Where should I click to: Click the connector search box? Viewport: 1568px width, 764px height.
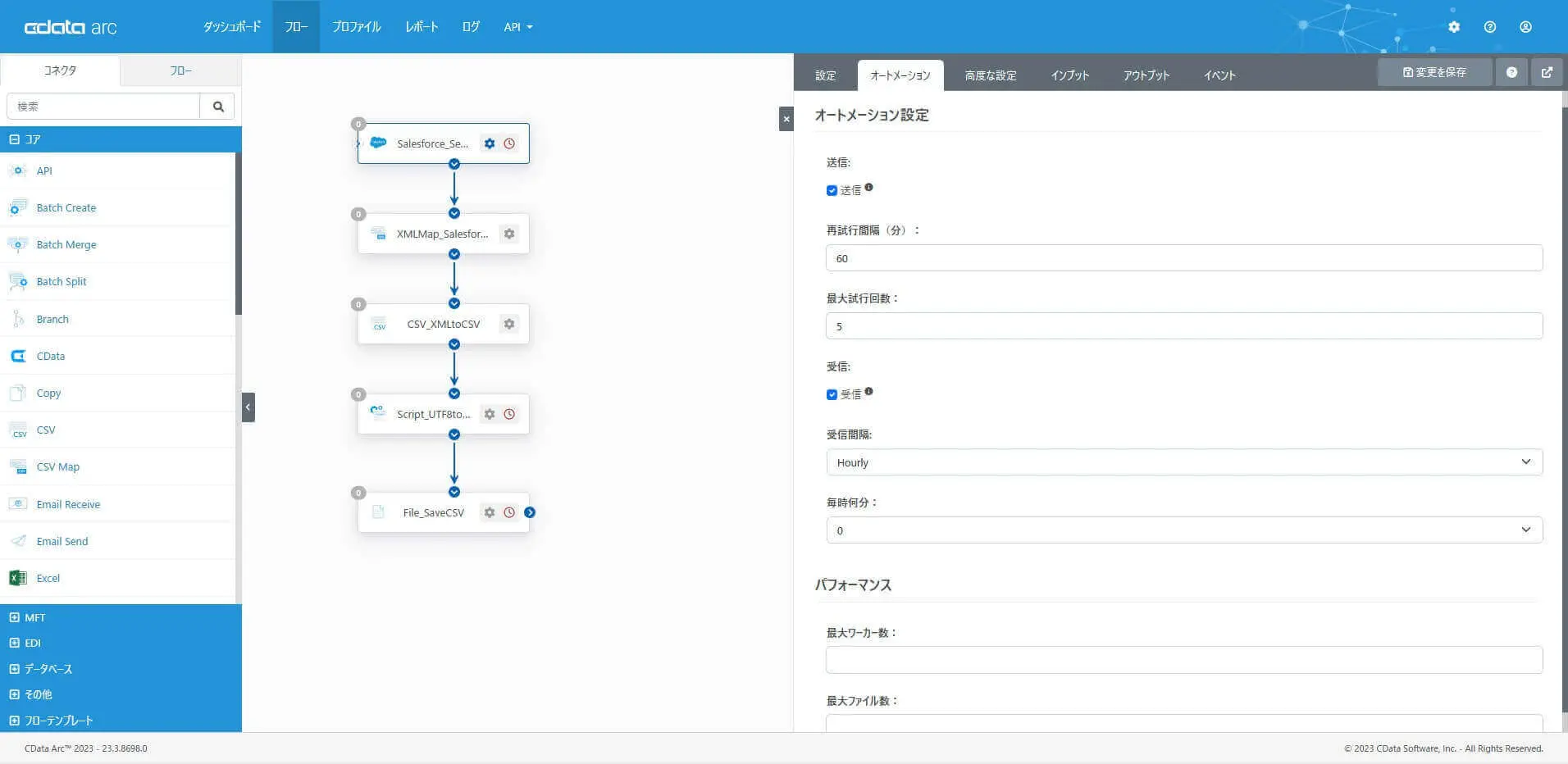[x=103, y=107]
